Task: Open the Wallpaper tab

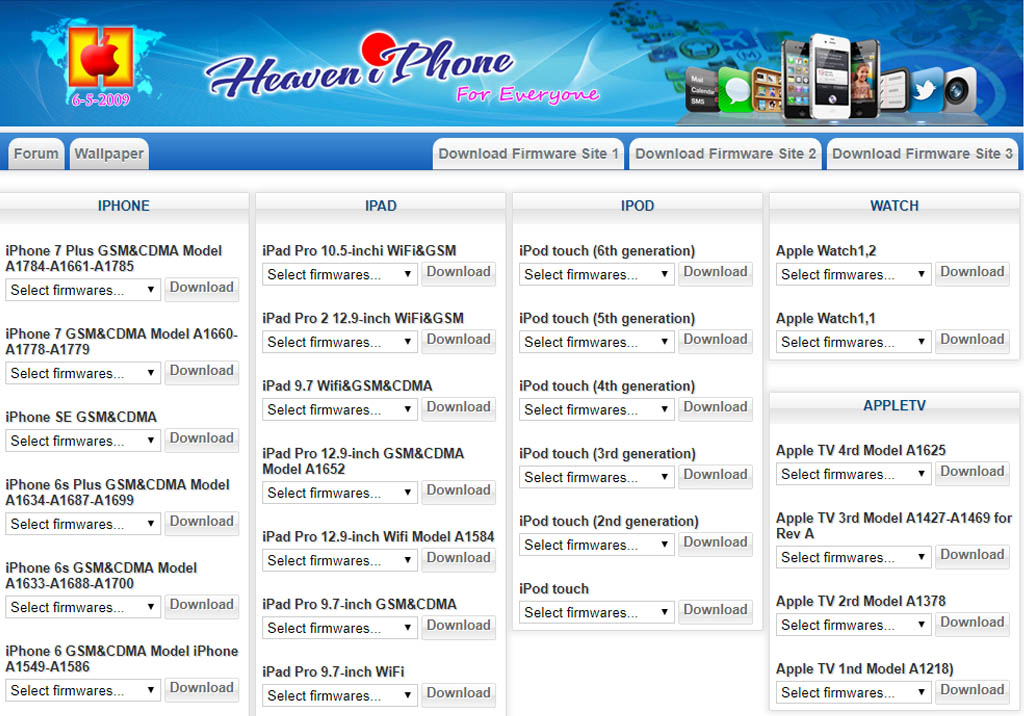Action: click(x=109, y=154)
